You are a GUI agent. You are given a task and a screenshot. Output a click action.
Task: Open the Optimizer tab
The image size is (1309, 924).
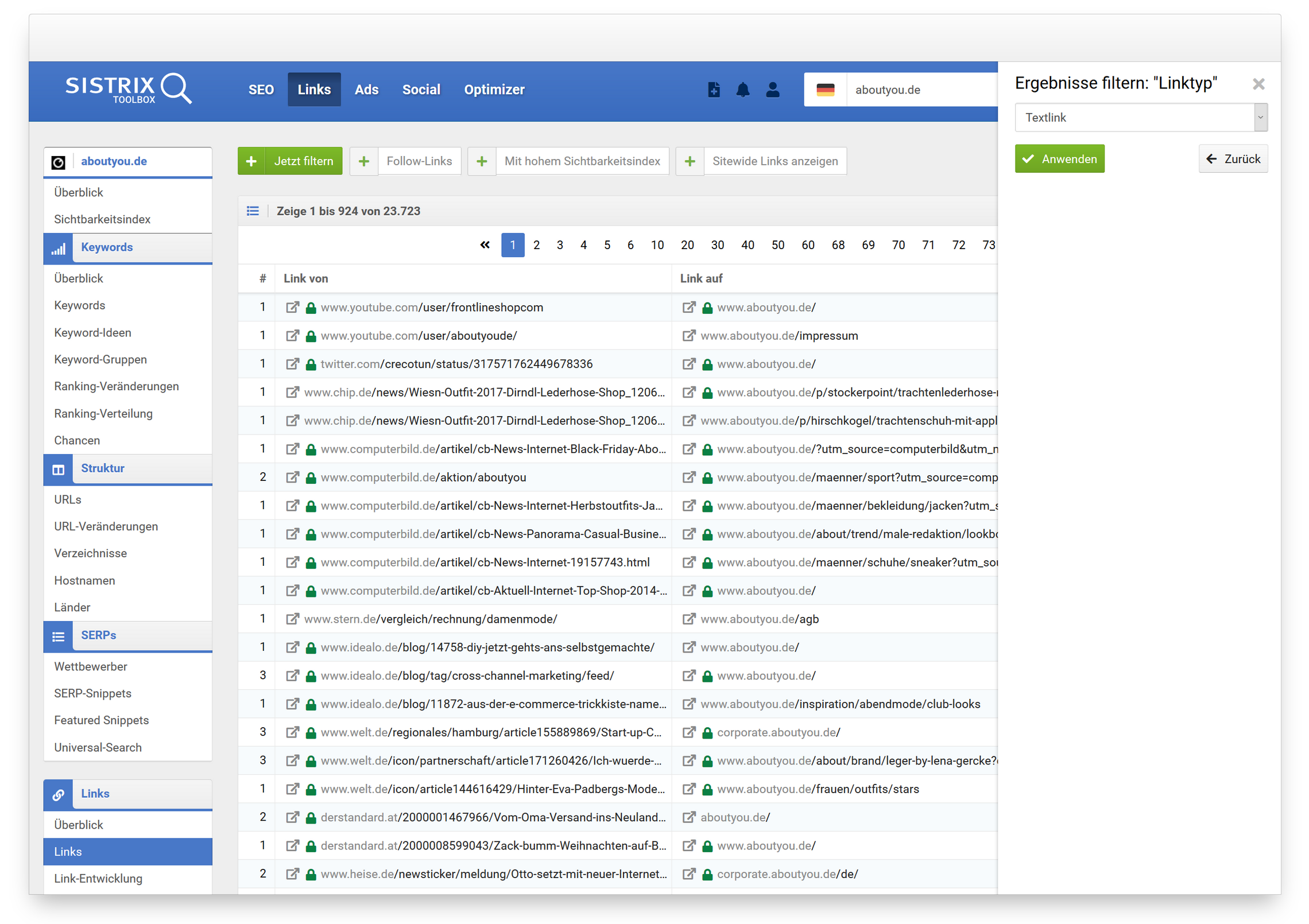tap(494, 90)
